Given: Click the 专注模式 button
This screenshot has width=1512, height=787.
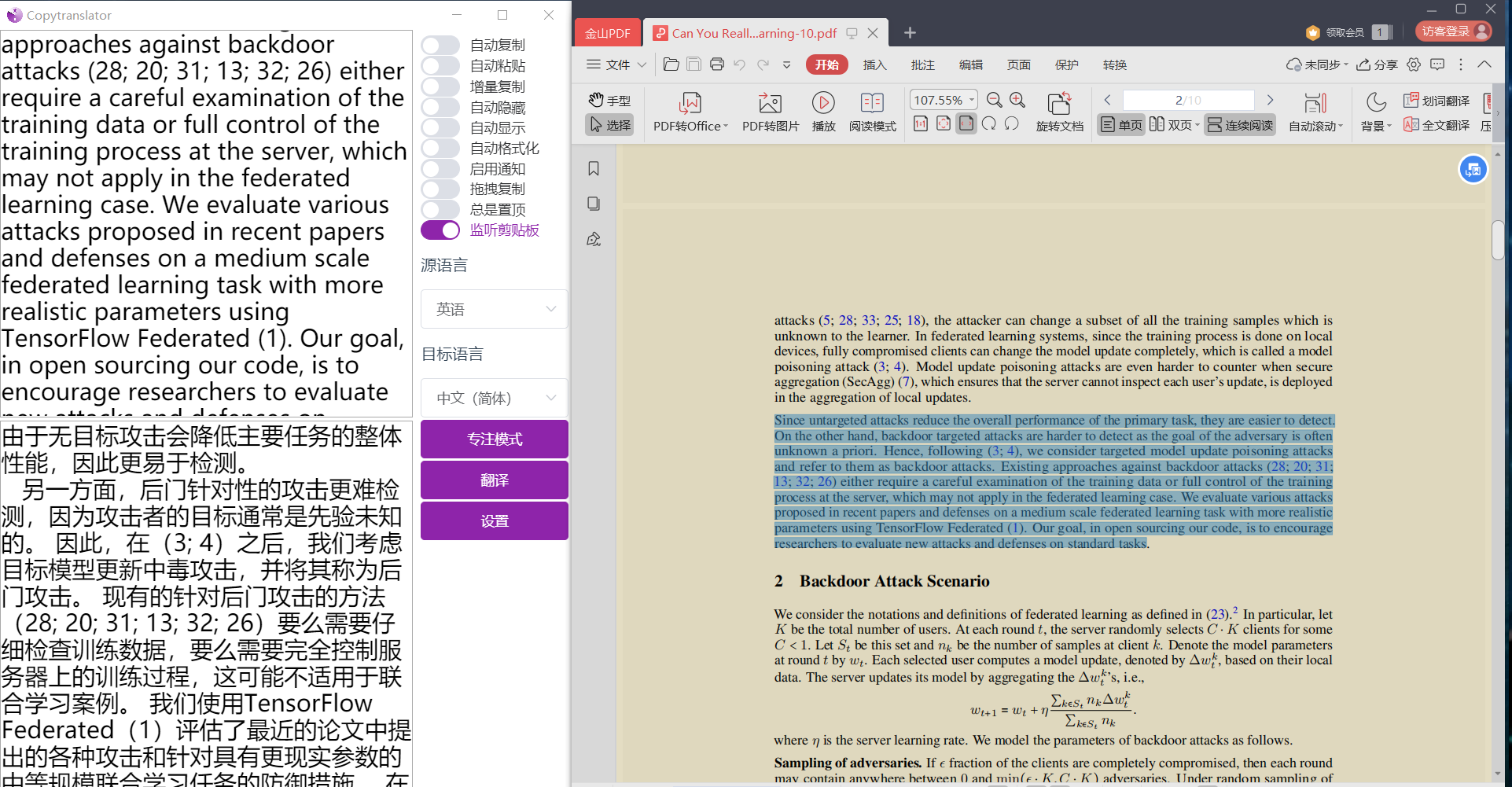Looking at the screenshot, I should [x=495, y=439].
